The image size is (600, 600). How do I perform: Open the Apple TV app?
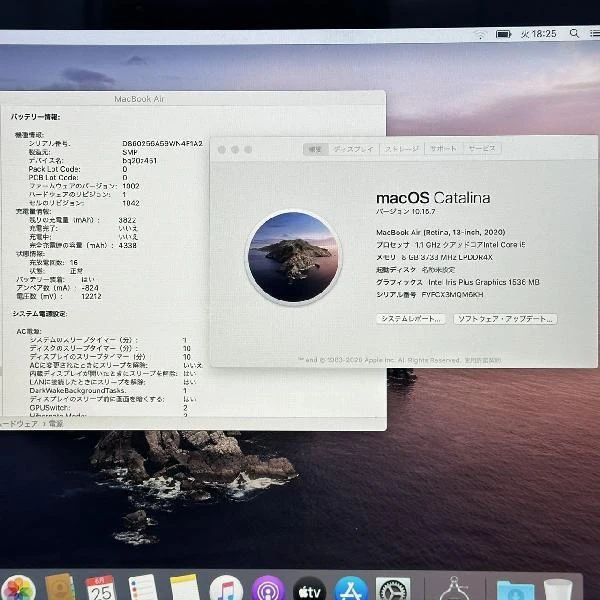coord(310,589)
